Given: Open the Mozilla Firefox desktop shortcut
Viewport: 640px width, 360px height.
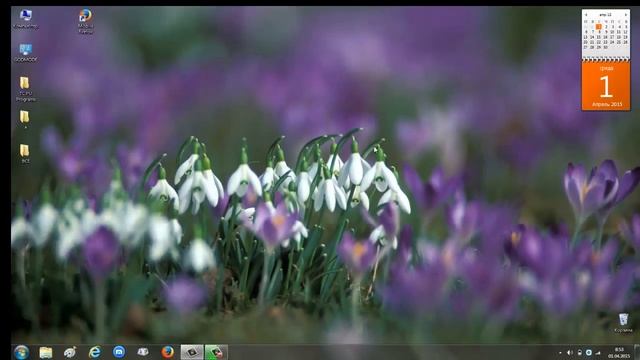Looking at the screenshot, I should [x=85, y=21].
